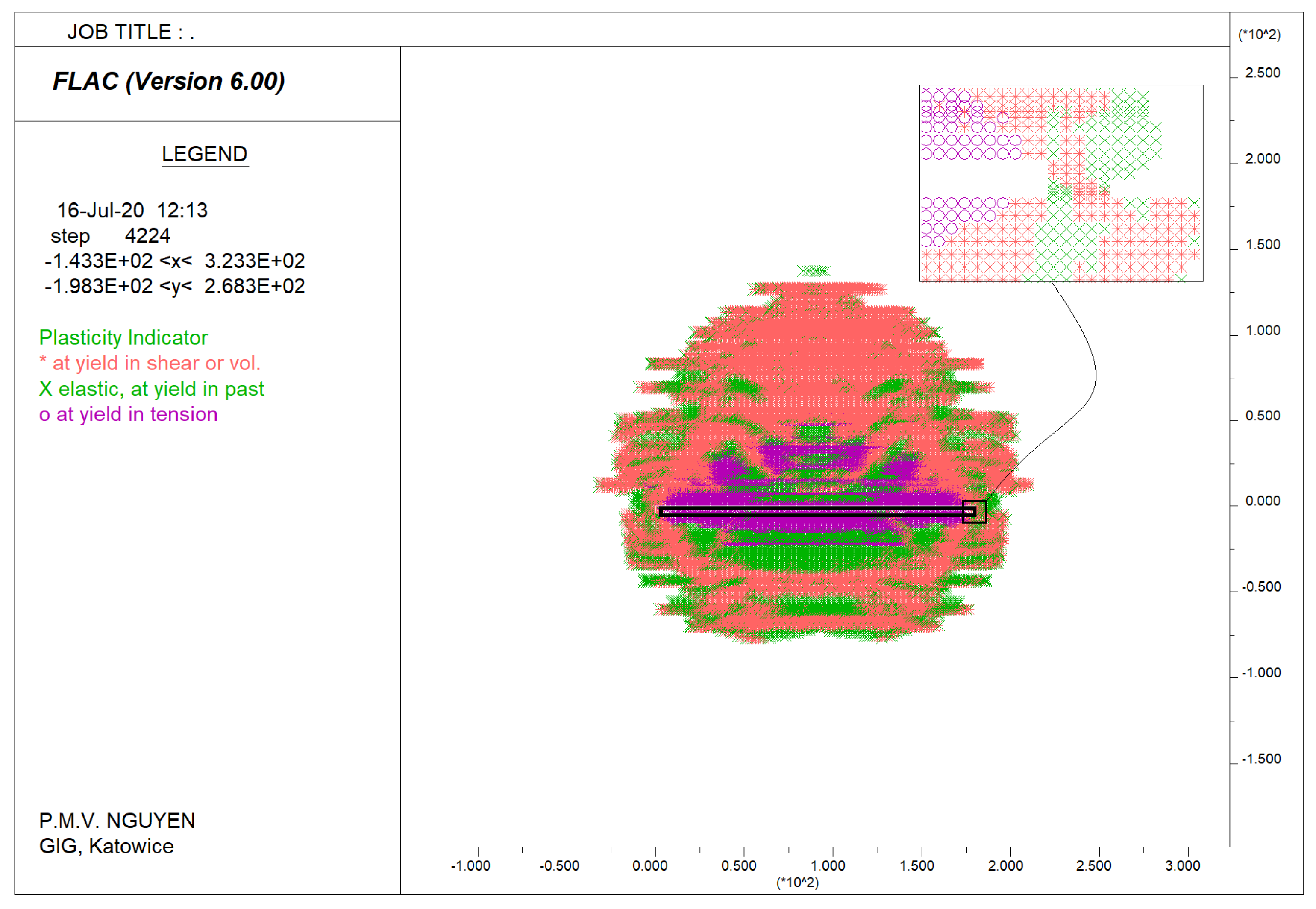Click the zoomed inset detail box

point(1061,183)
